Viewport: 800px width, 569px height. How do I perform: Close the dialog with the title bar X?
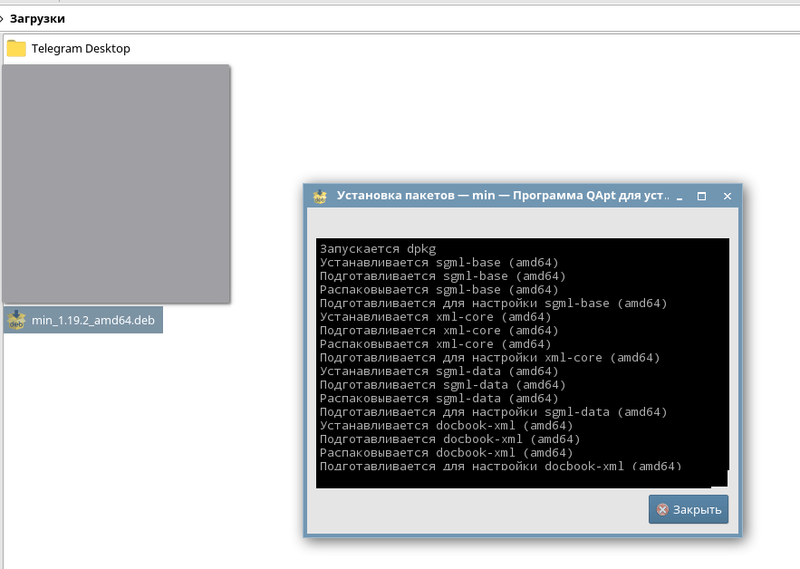(727, 196)
